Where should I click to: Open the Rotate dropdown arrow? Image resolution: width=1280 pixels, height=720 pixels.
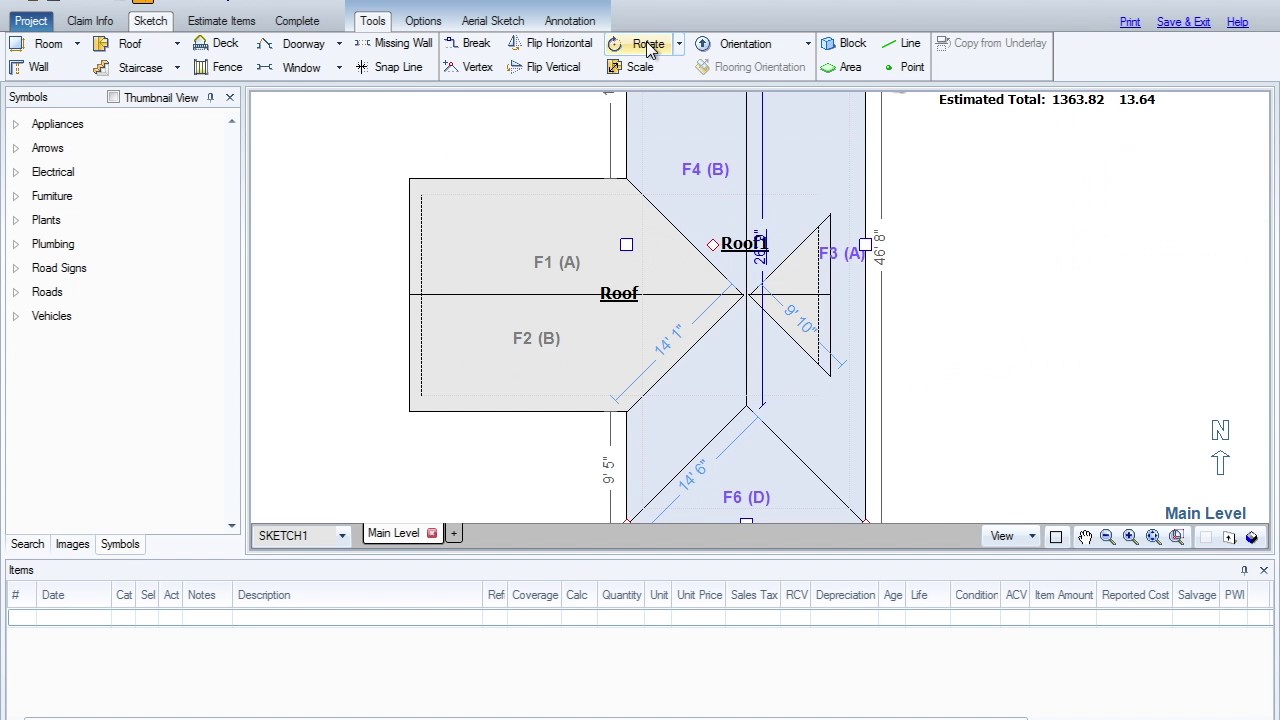click(679, 44)
